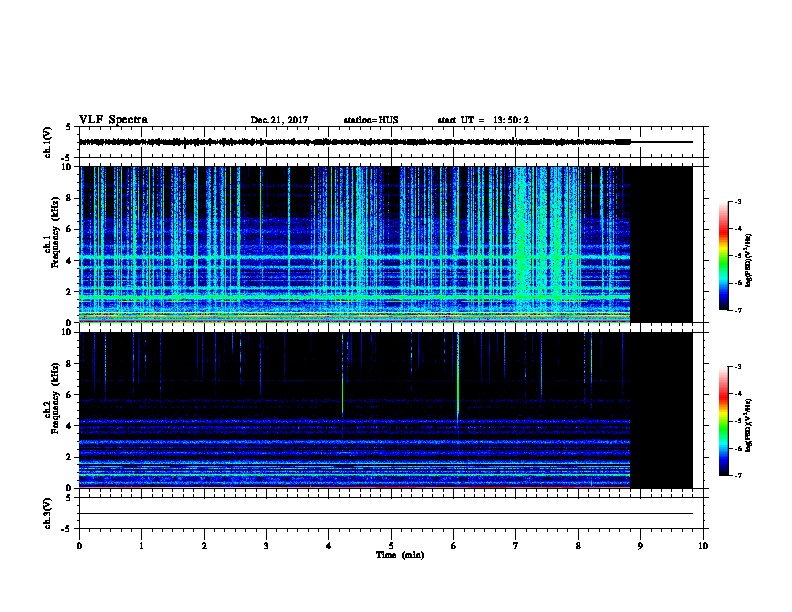Screen dimensions: 792x612
Task: Click time axis tick label "4"
Action: click(x=329, y=546)
